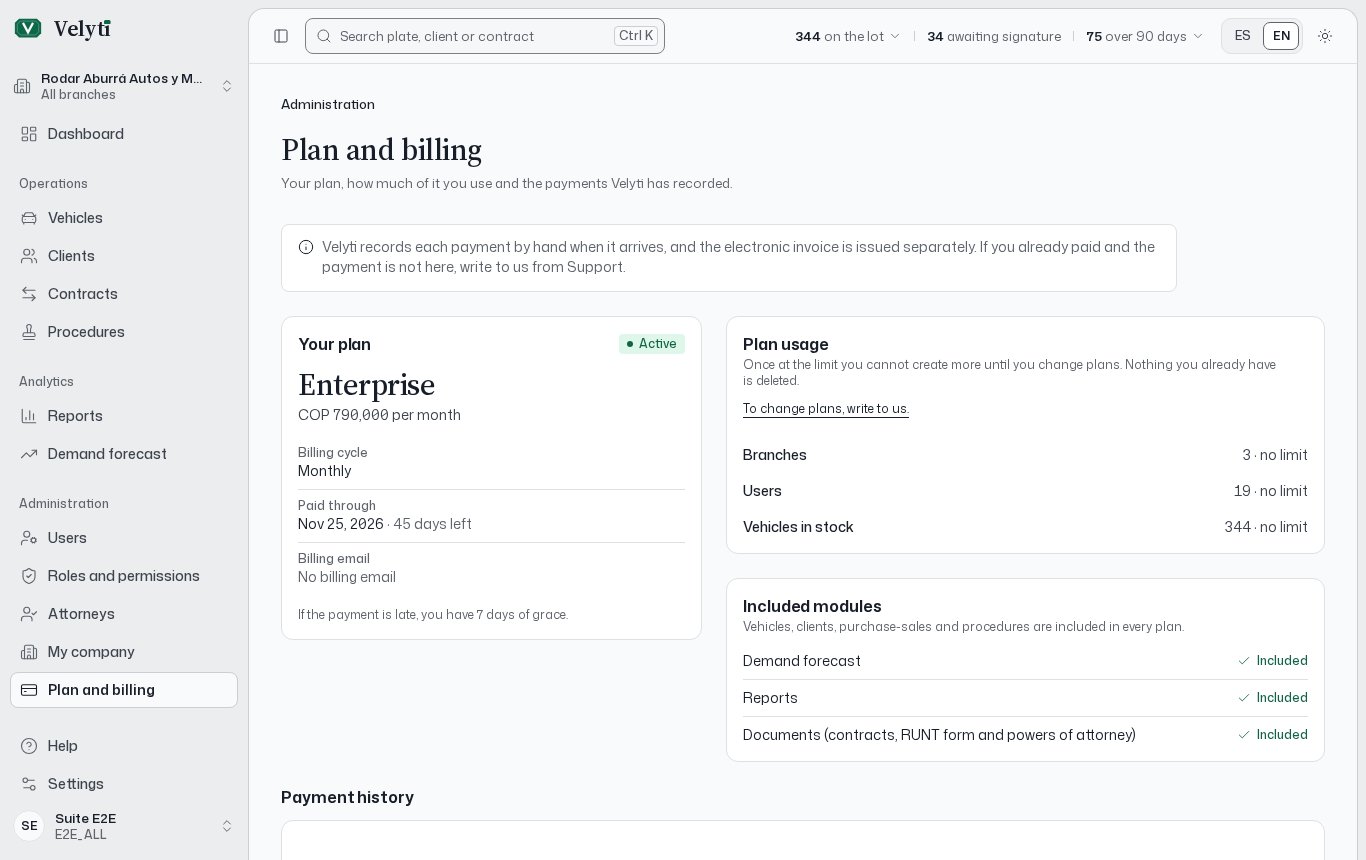Click the Help question mark icon

pos(29,746)
